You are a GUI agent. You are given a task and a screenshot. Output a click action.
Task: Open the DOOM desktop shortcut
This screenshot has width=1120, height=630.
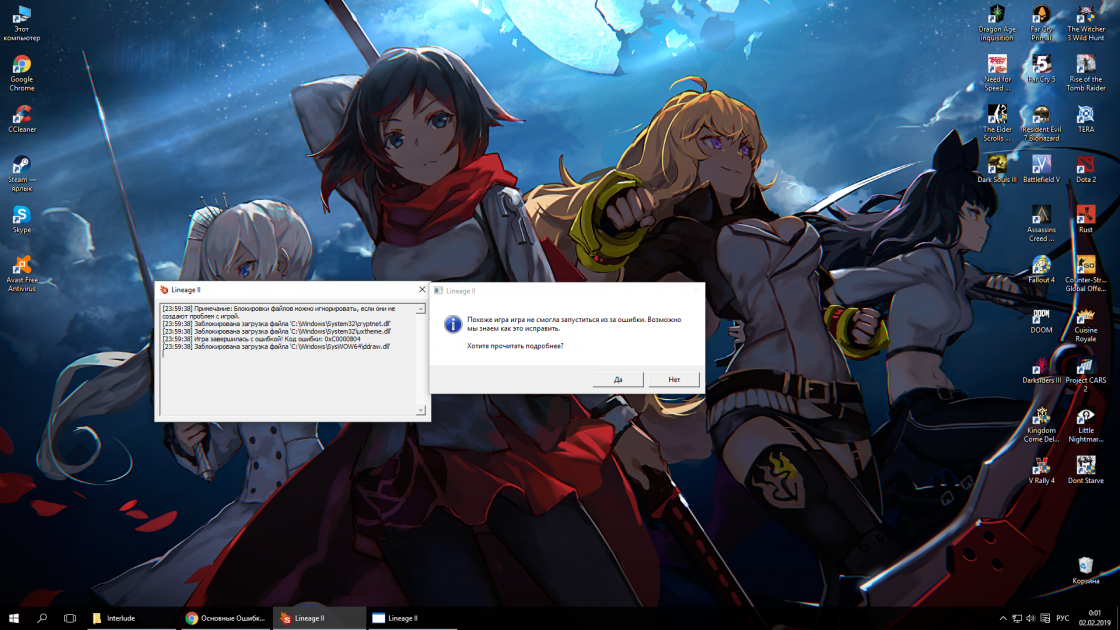[1041, 316]
